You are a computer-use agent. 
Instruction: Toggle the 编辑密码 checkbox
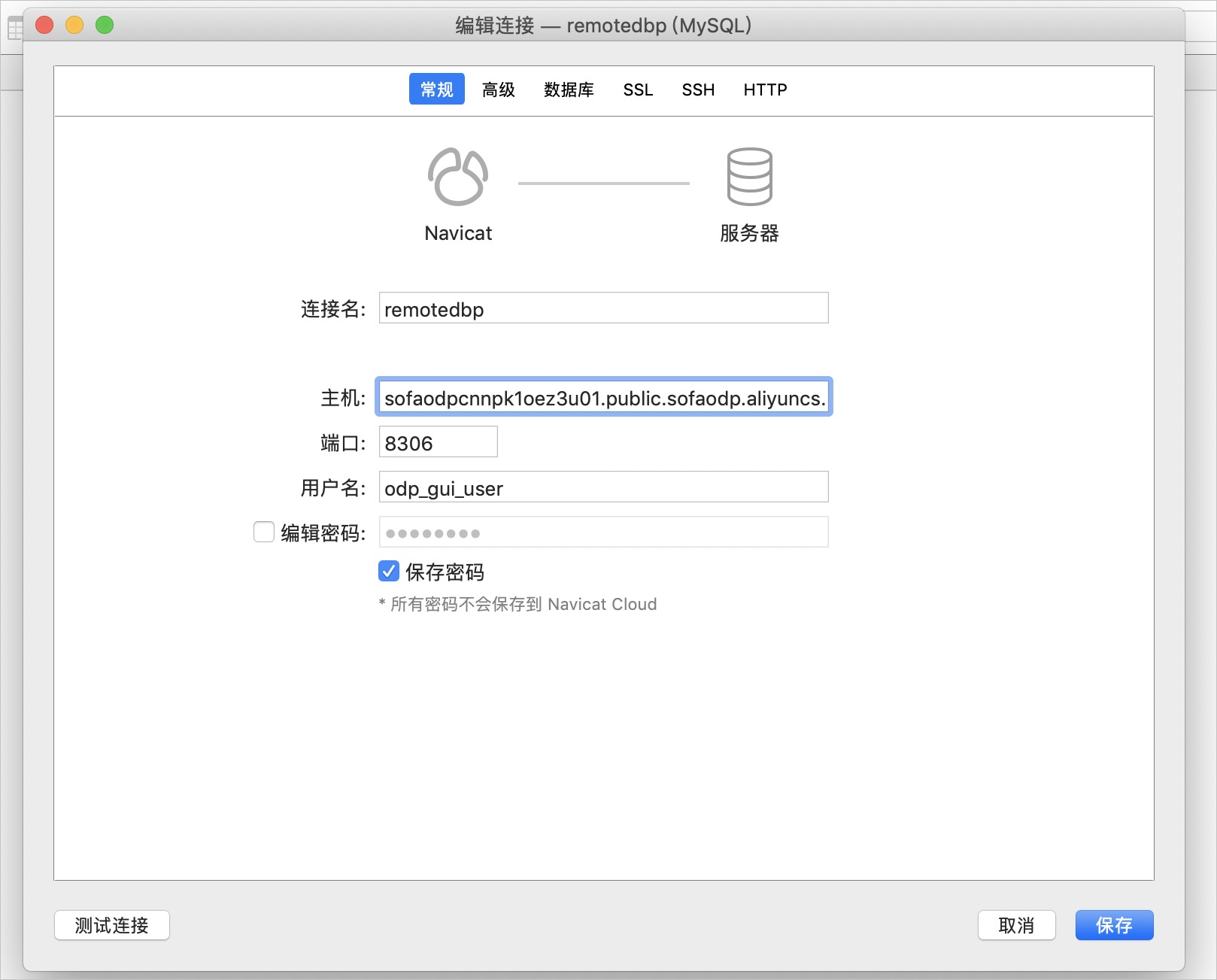(x=264, y=532)
